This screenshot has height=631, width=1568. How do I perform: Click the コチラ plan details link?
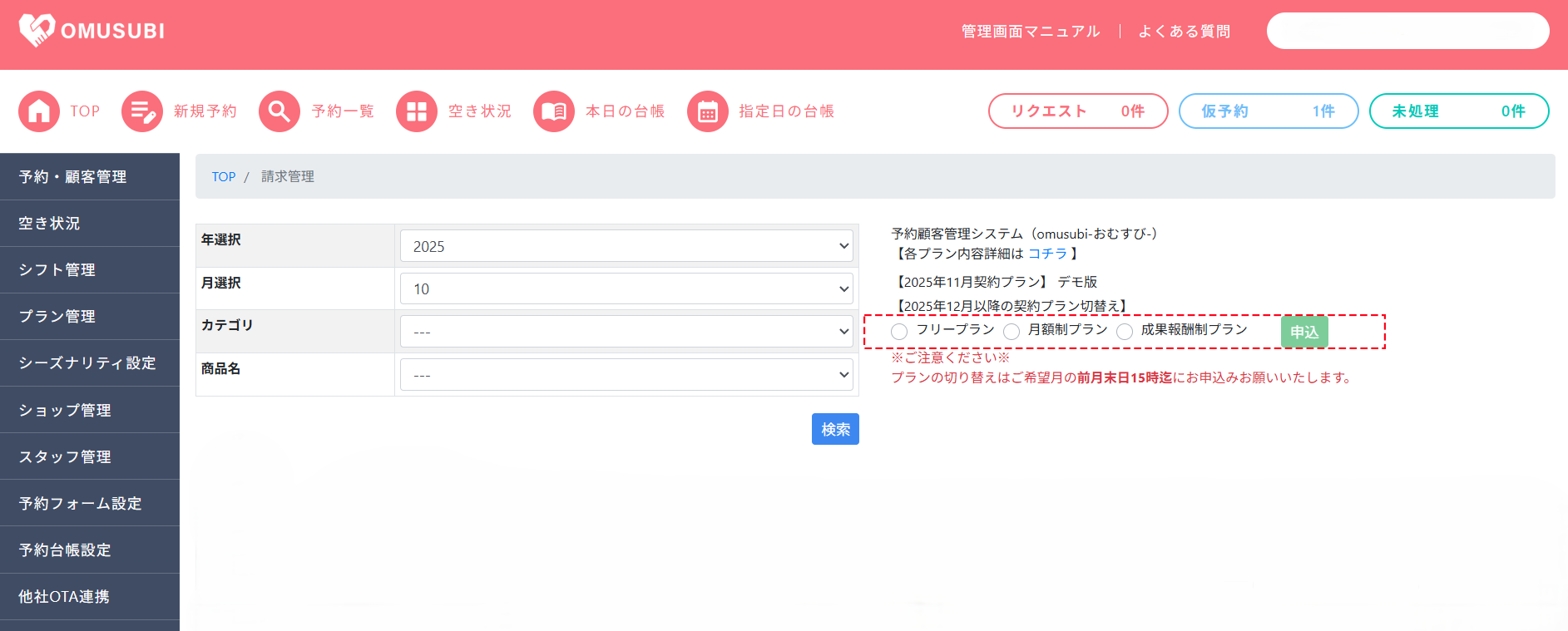pos(1047,254)
